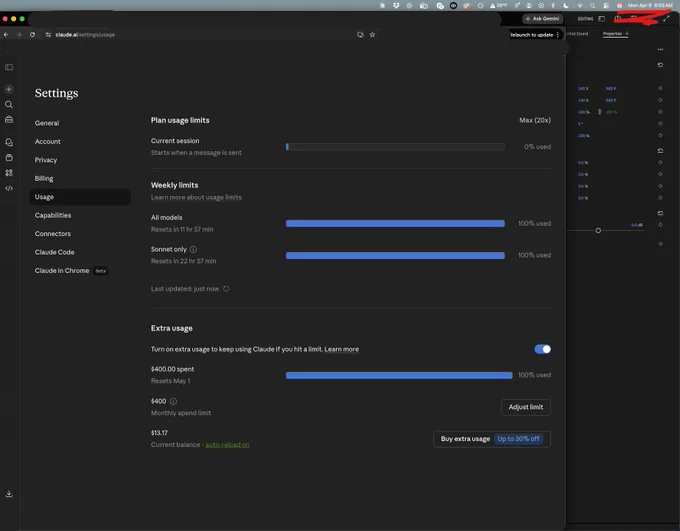Viewport: 680px width, 531px height.
Task: Click the info icon next to $400
Action: [173, 401]
